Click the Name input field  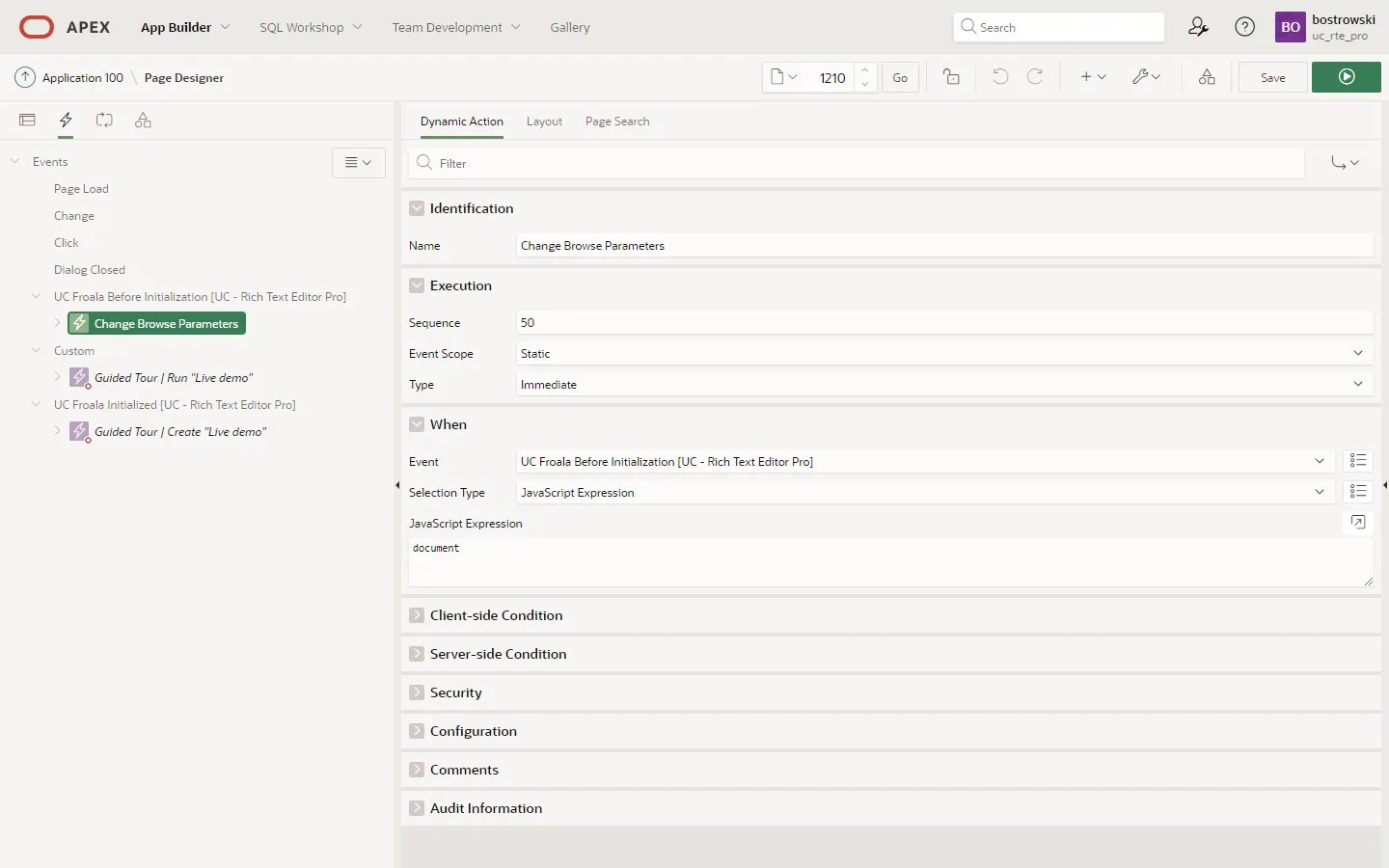[943, 246]
